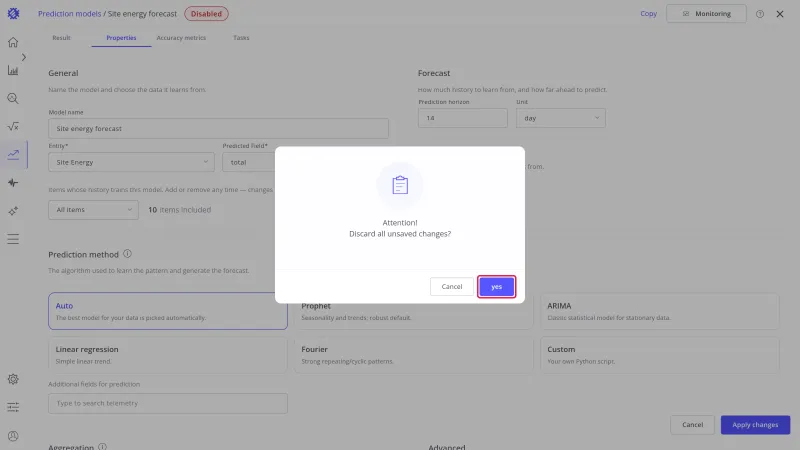
Task: Click the Prediction method info icon
Action: tap(127, 254)
